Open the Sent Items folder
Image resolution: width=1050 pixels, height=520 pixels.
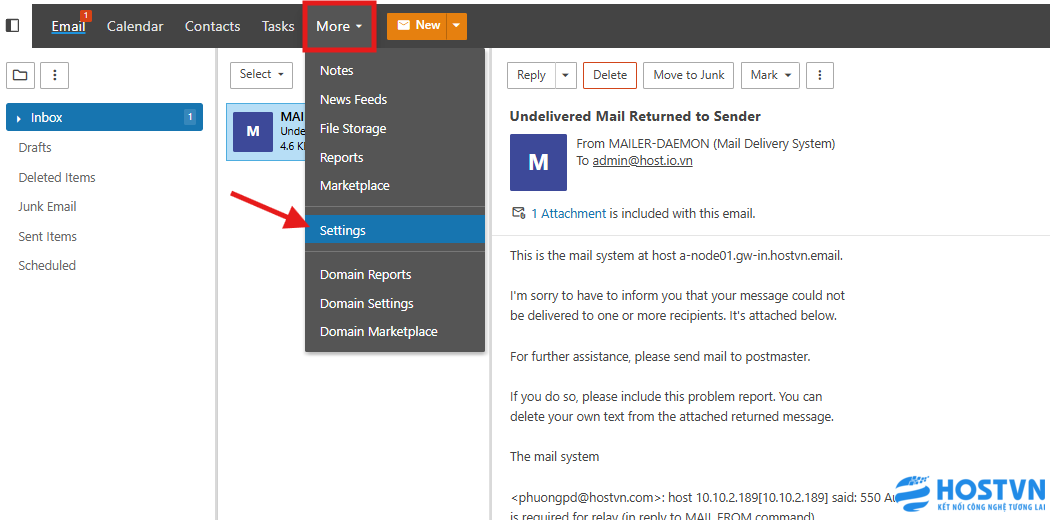pos(47,236)
